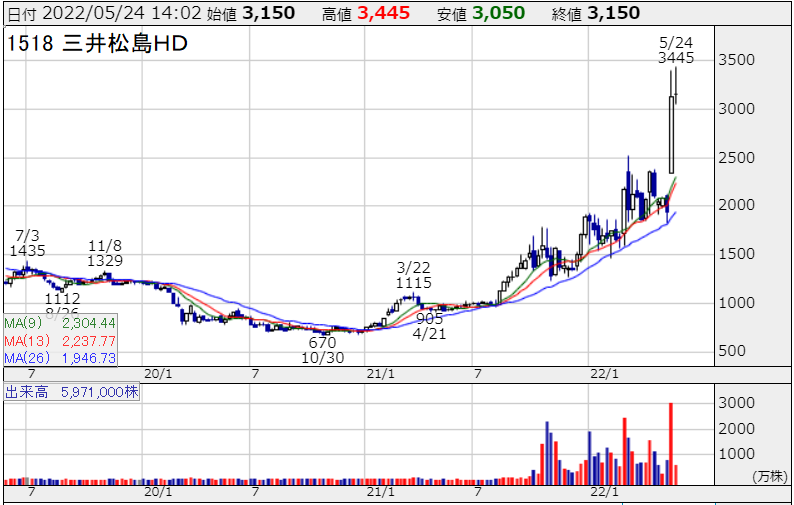Select the 3/22 1115 high annotation
The width and height of the screenshot is (794, 505).
[413, 276]
